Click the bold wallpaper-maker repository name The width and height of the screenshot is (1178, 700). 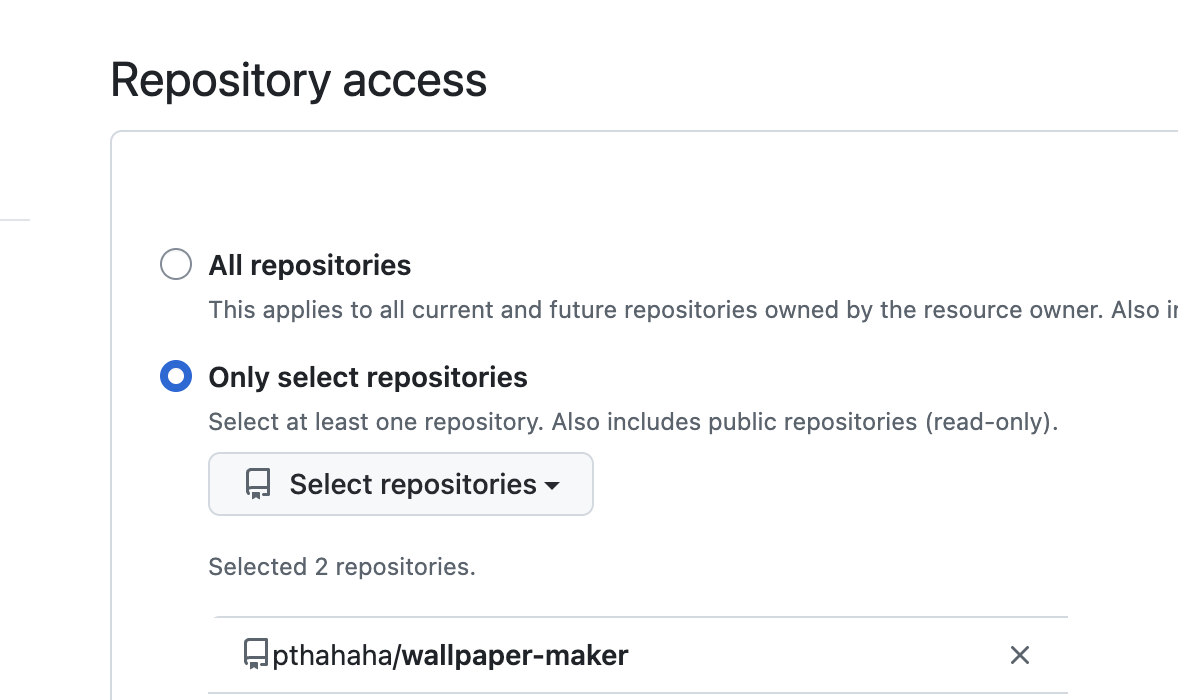pyautogui.click(x=515, y=656)
